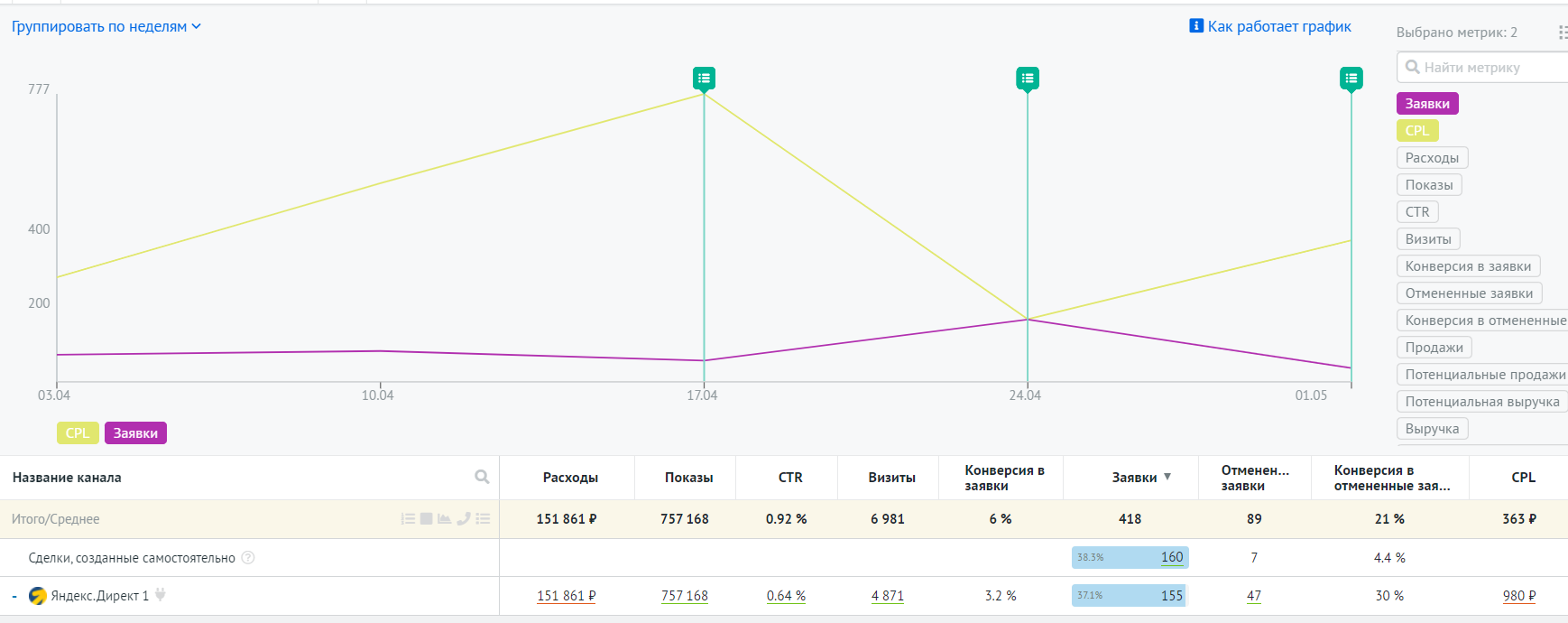The width and height of the screenshot is (1568, 623).
Task: Click the numbered list icon in totals row
Action: pyautogui.click(x=408, y=518)
